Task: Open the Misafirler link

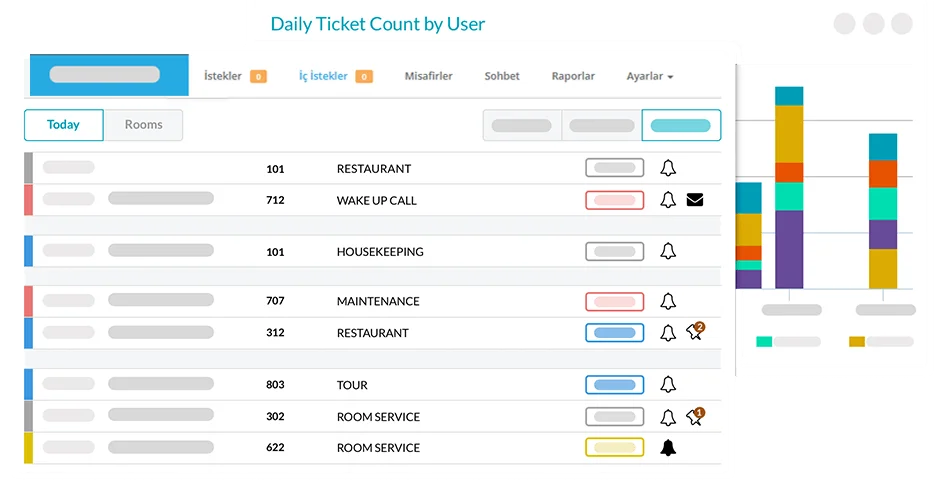Action: point(428,76)
